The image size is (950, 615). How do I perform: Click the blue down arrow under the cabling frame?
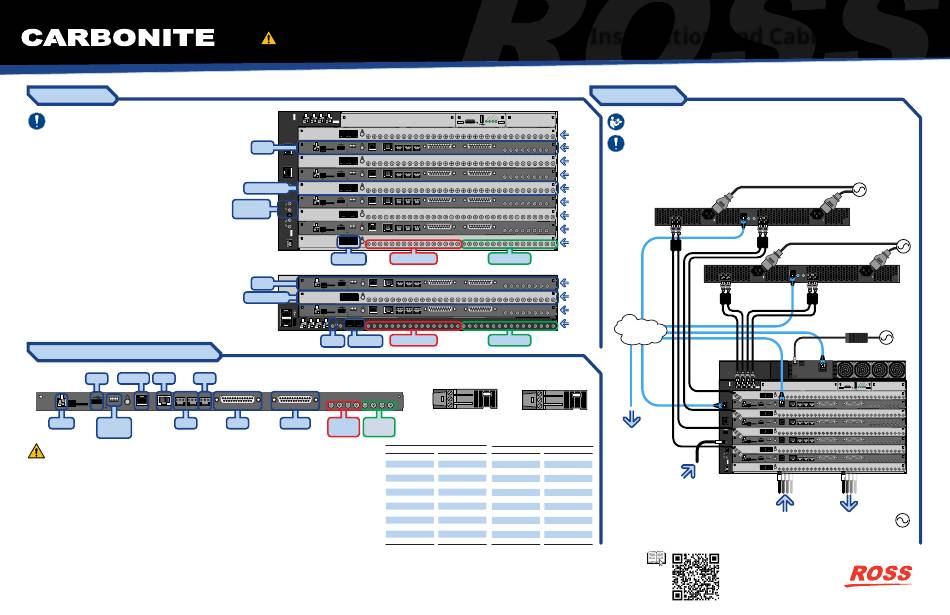click(849, 502)
